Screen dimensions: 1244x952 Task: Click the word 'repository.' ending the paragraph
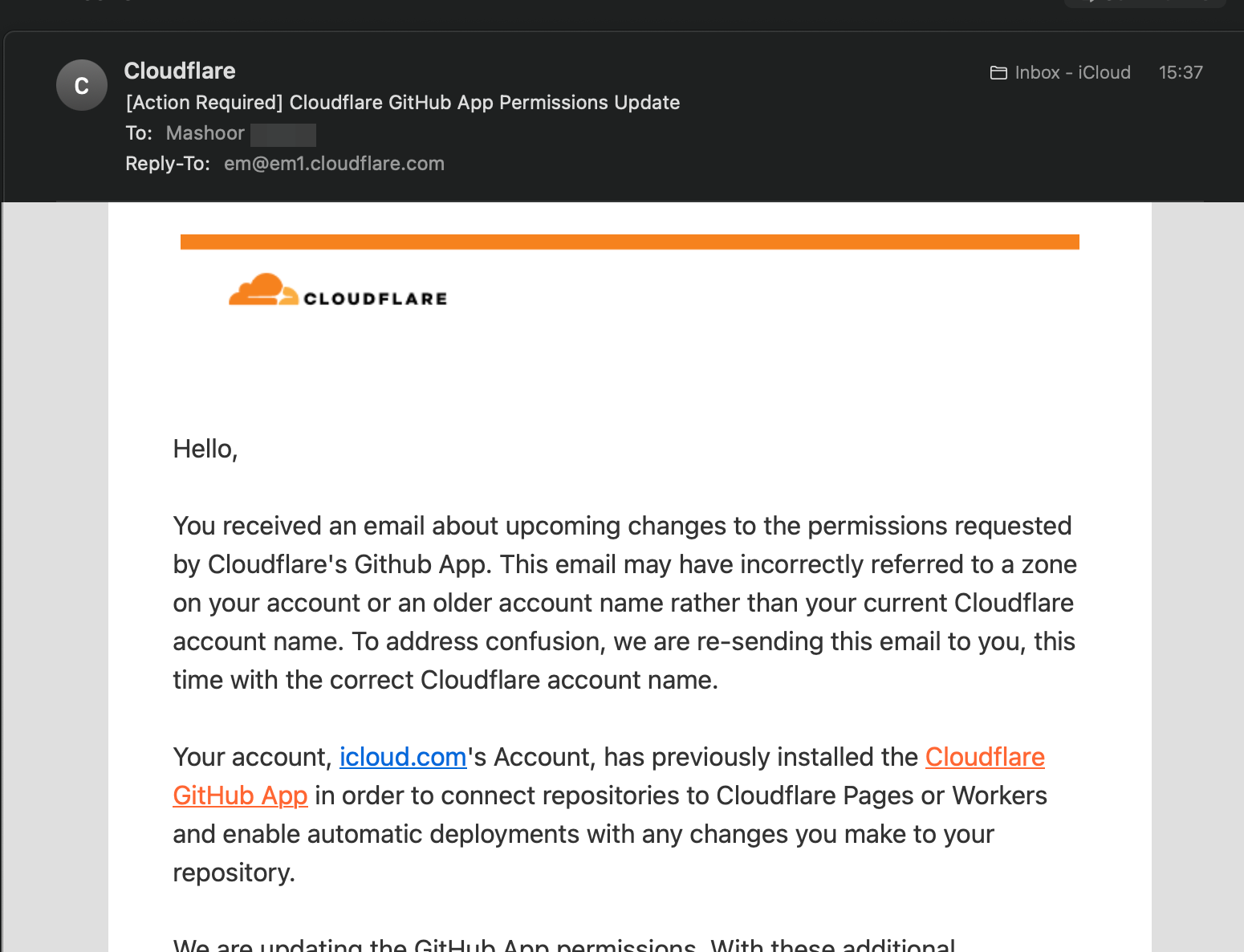point(234,873)
